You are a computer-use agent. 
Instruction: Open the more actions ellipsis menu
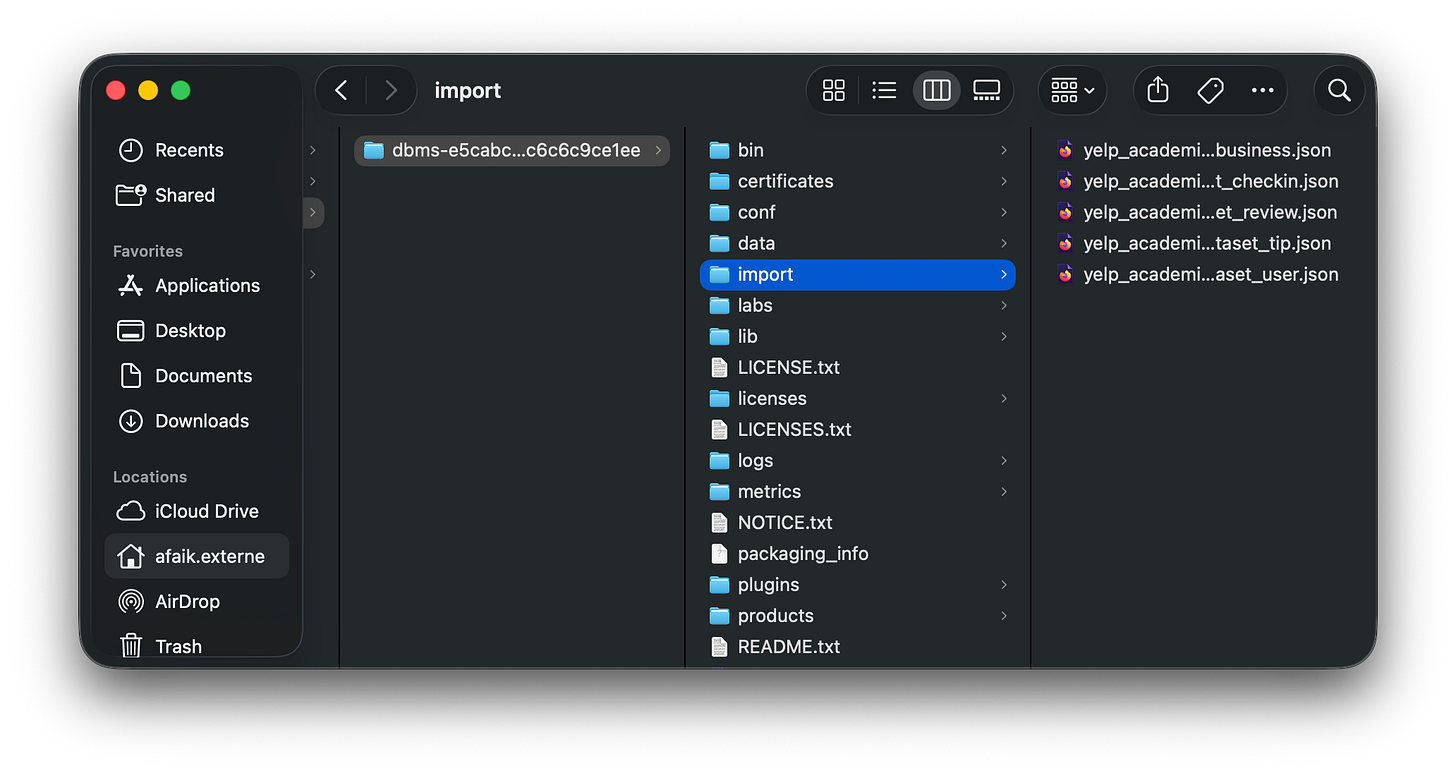(1262, 90)
